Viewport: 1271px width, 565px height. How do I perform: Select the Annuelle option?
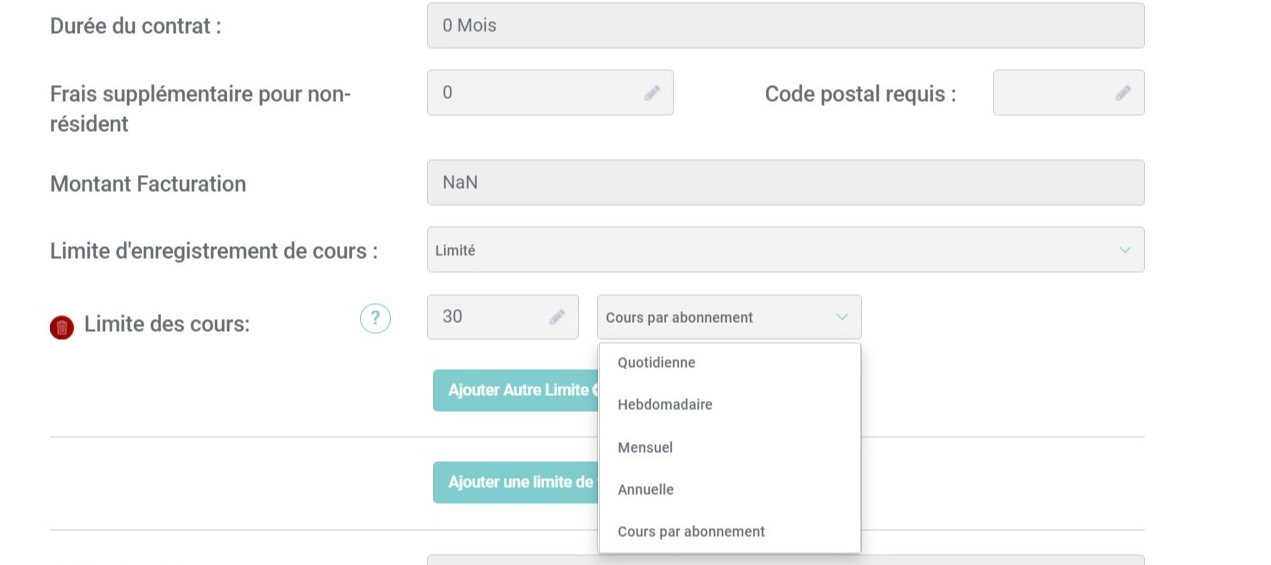645,490
